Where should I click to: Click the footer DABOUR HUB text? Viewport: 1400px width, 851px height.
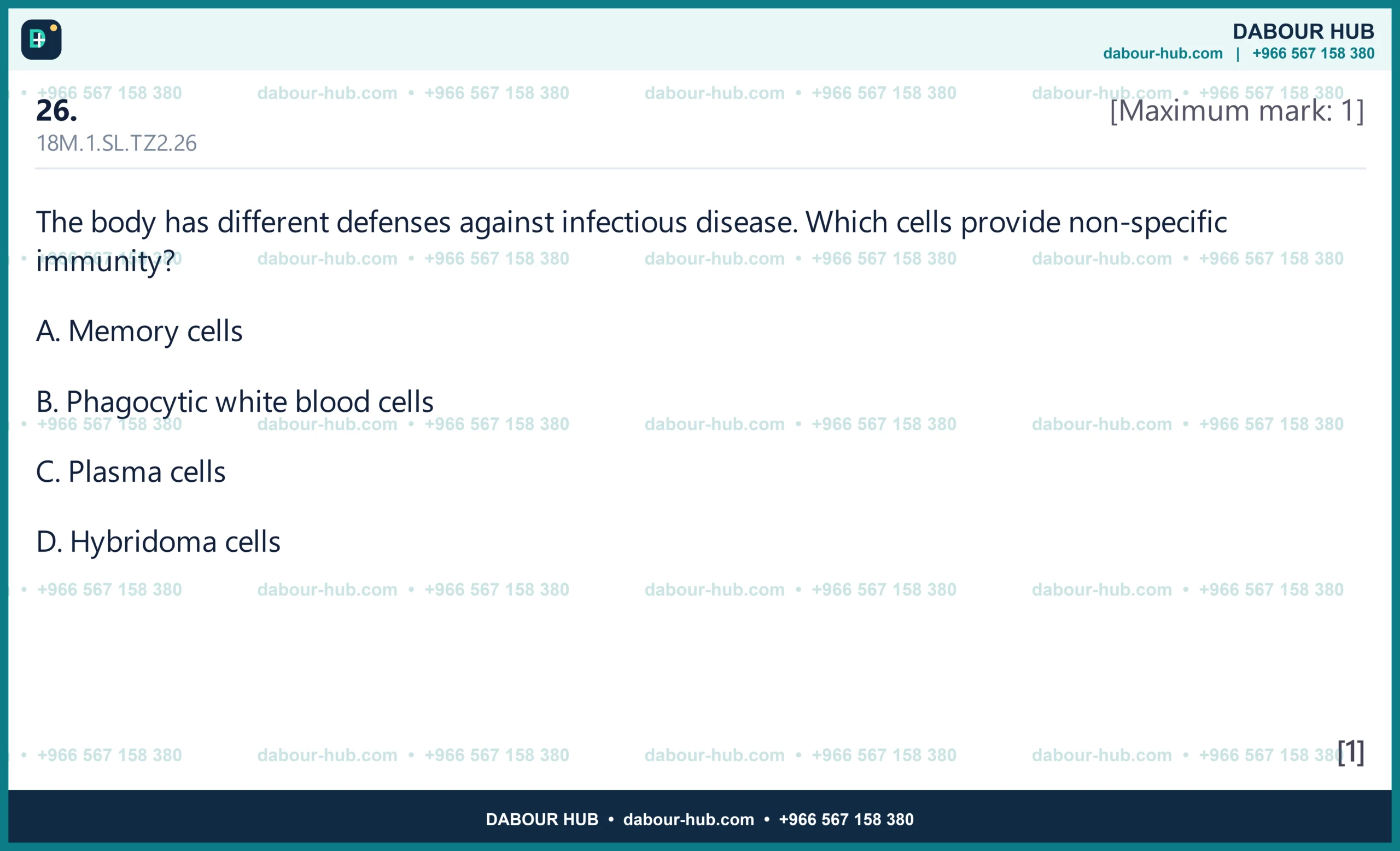click(541, 819)
